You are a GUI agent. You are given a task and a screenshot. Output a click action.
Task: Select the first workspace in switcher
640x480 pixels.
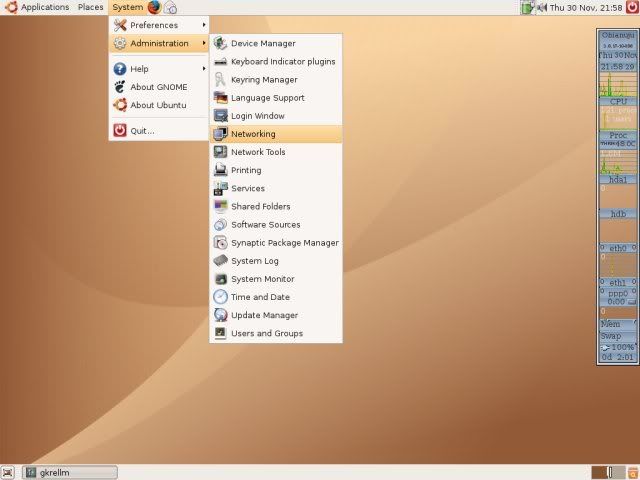[x=600, y=473]
